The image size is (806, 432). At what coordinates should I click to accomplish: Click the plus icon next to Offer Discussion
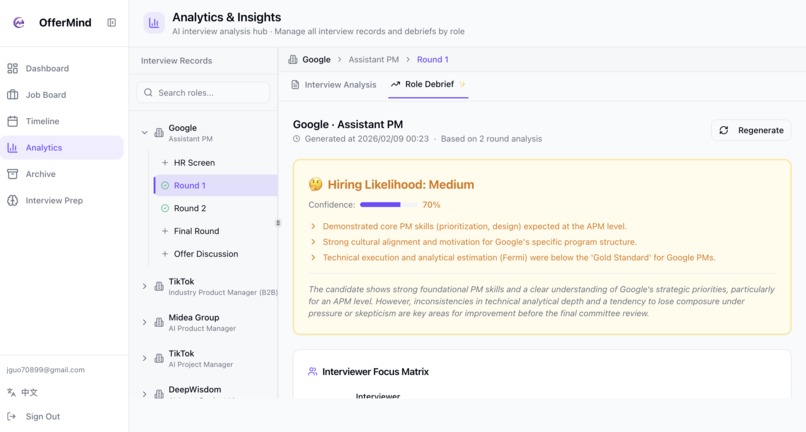tap(165, 254)
